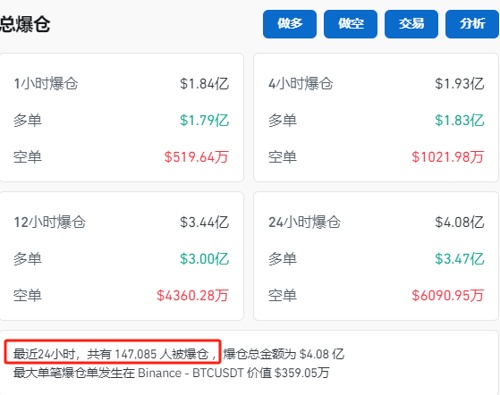Image resolution: width=500 pixels, height=395 pixels.
Task: Select the 总爆仓 heading
Action: (25, 24)
